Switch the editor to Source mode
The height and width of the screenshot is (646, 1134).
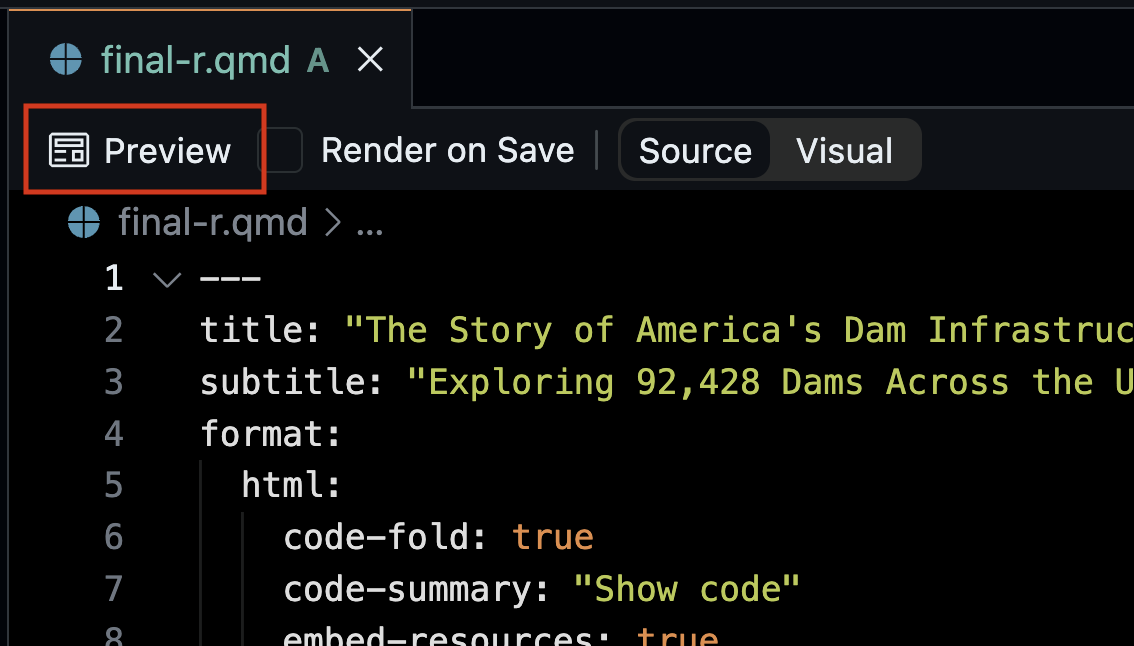click(695, 151)
